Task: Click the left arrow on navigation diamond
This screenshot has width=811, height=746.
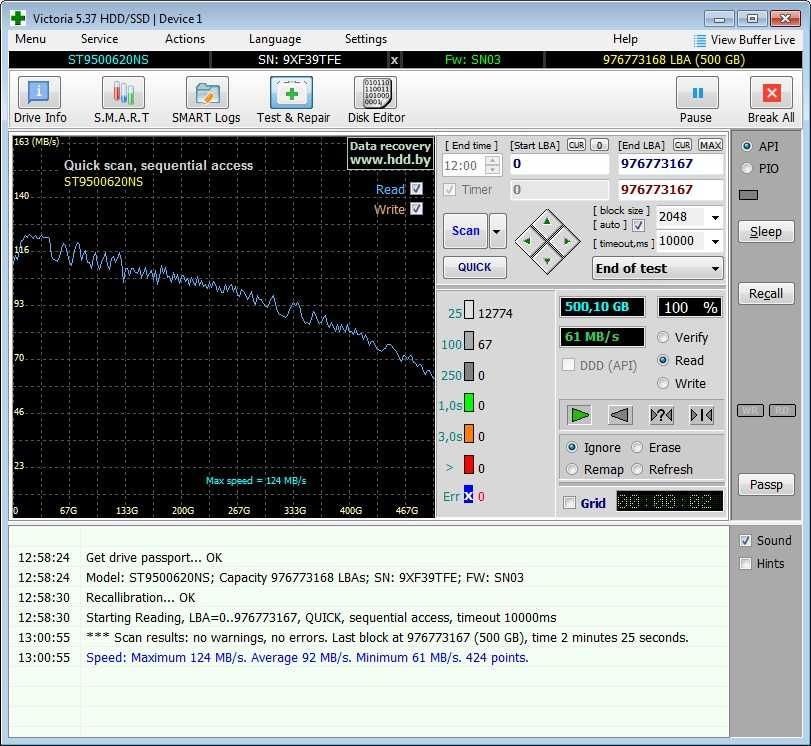Action: pyautogui.click(x=528, y=241)
